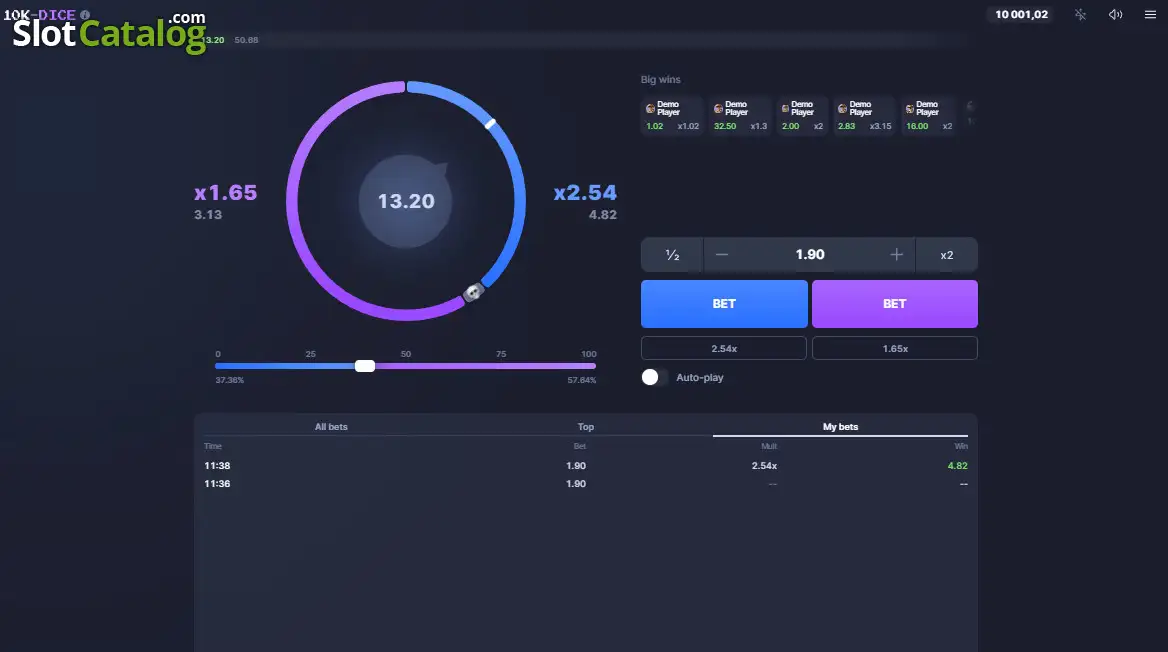Screen dimensions: 1168x652
Task: Select the My bets tab
Action: (x=840, y=427)
